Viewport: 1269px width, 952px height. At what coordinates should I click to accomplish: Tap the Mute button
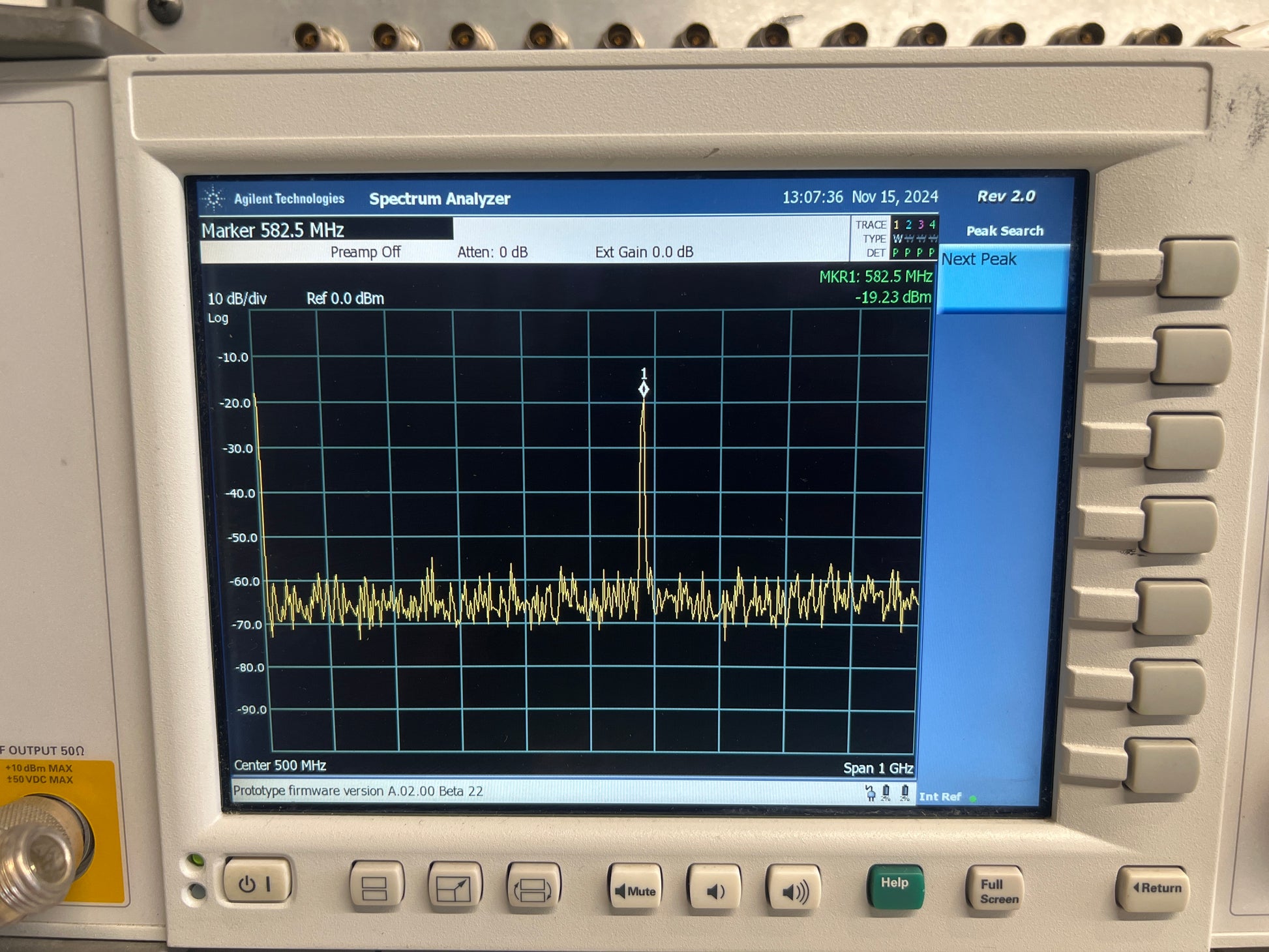[634, 888]
